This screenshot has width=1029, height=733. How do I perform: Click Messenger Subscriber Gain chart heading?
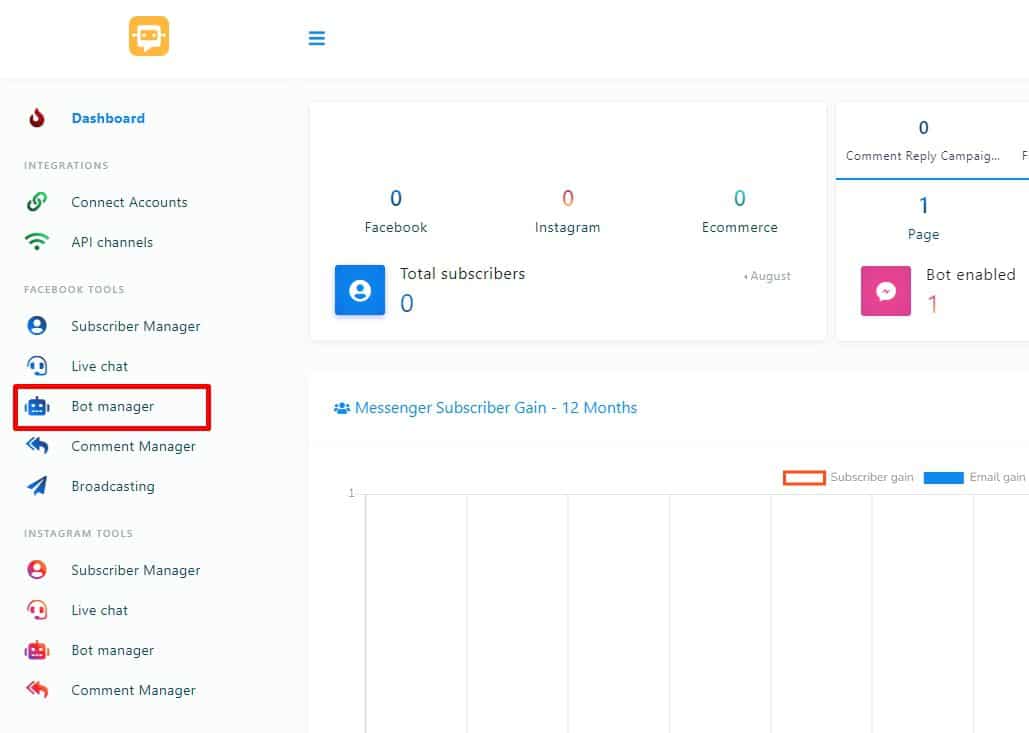pos(495,407)
